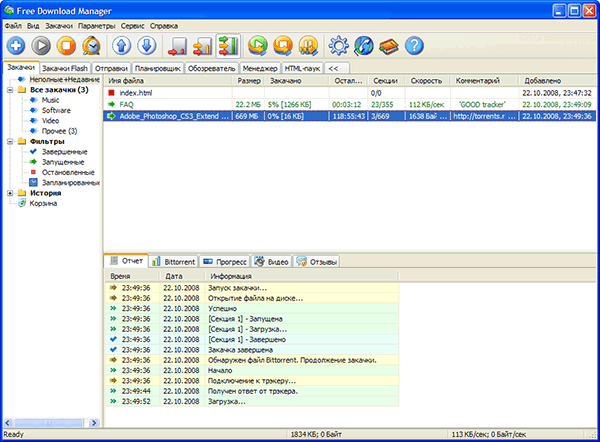Screen dimensions: 600x442
Task: Open settings via the gear icon
Action: tap(338, 46)
